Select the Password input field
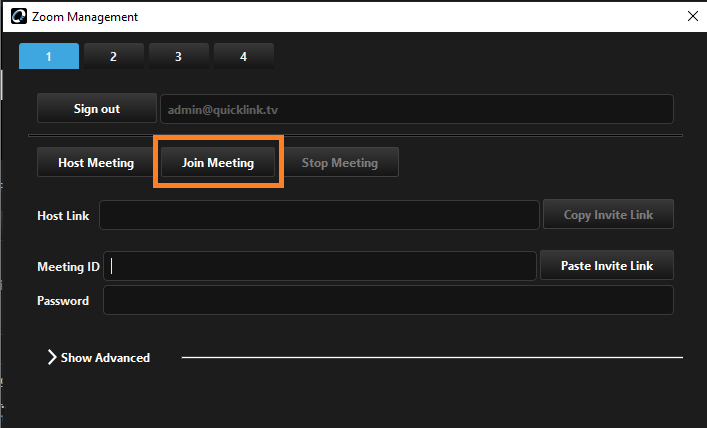This screenshot has width=707, height=428. click(388, 300)
